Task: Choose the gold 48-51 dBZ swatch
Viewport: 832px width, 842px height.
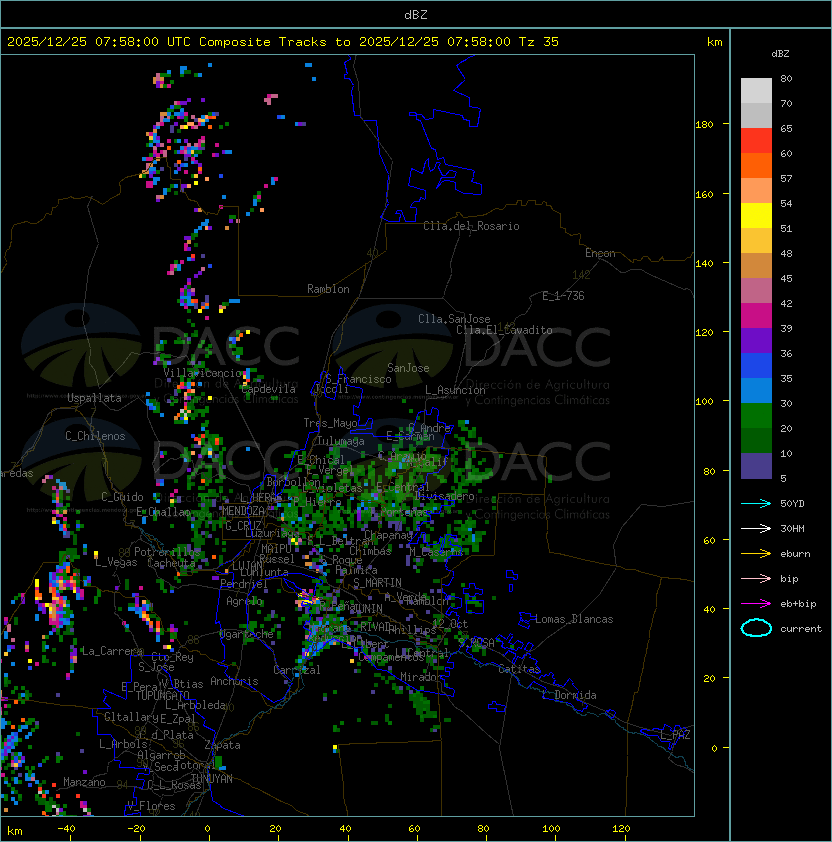Action: pyautogui.click(x=756, y=241)
